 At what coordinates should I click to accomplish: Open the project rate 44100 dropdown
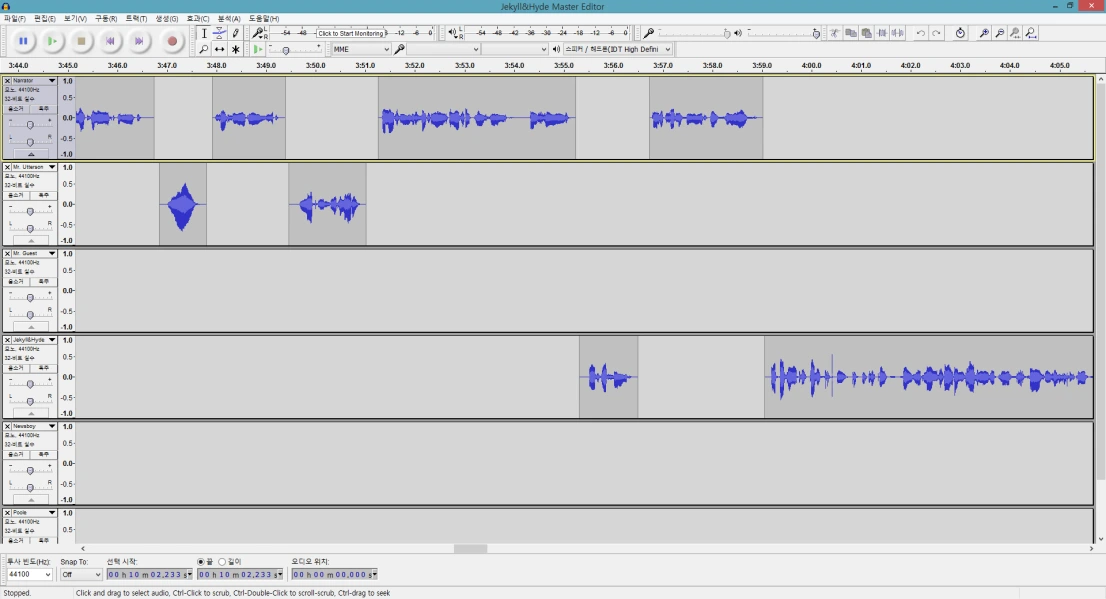(x=29, y=574)
